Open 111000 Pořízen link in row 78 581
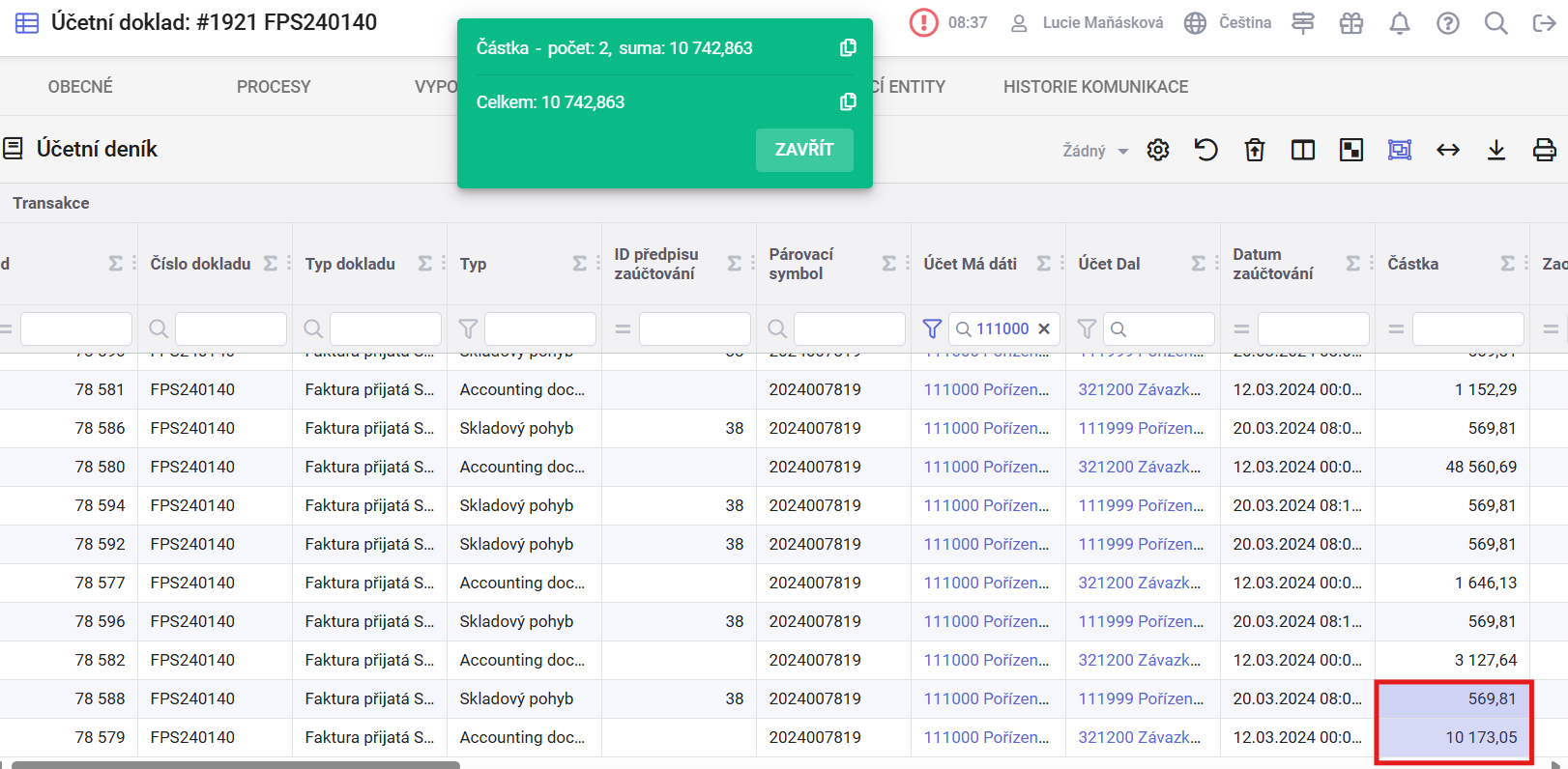The image size is (1568, 769). coord(986,389)
